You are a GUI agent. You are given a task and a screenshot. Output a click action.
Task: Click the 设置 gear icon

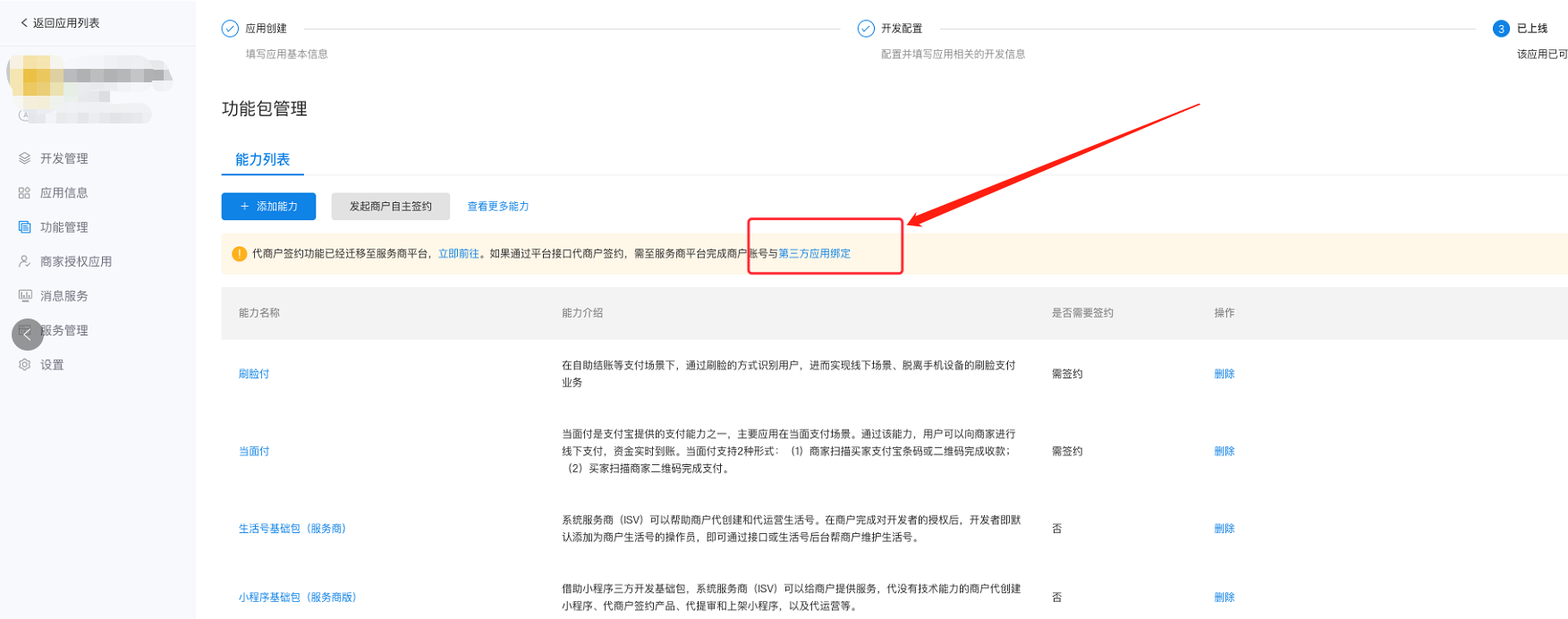pyautogui.click(x=24, y=365)
